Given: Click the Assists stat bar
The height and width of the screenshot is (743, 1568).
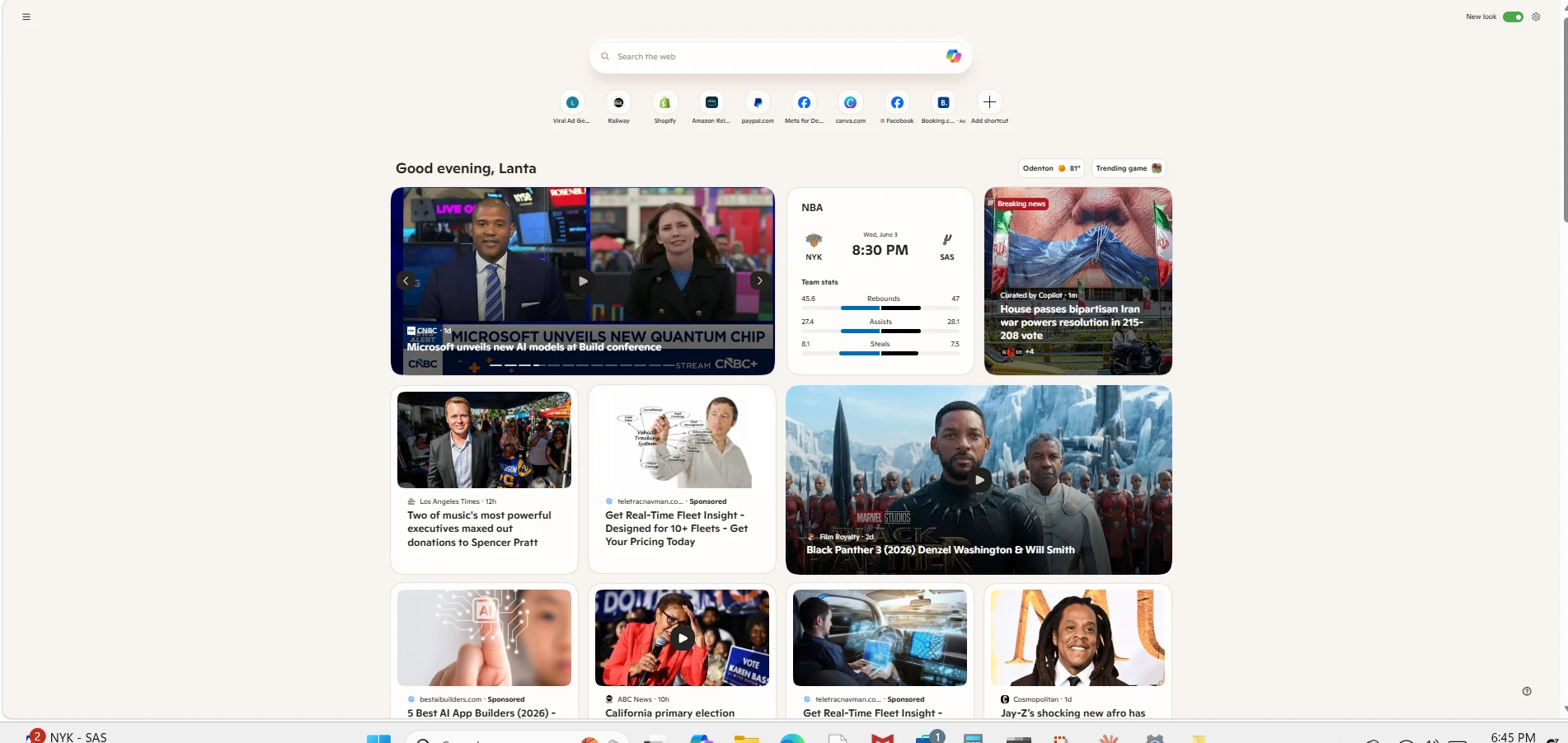Looking at the screenshot, I should (x=880, y=331).
